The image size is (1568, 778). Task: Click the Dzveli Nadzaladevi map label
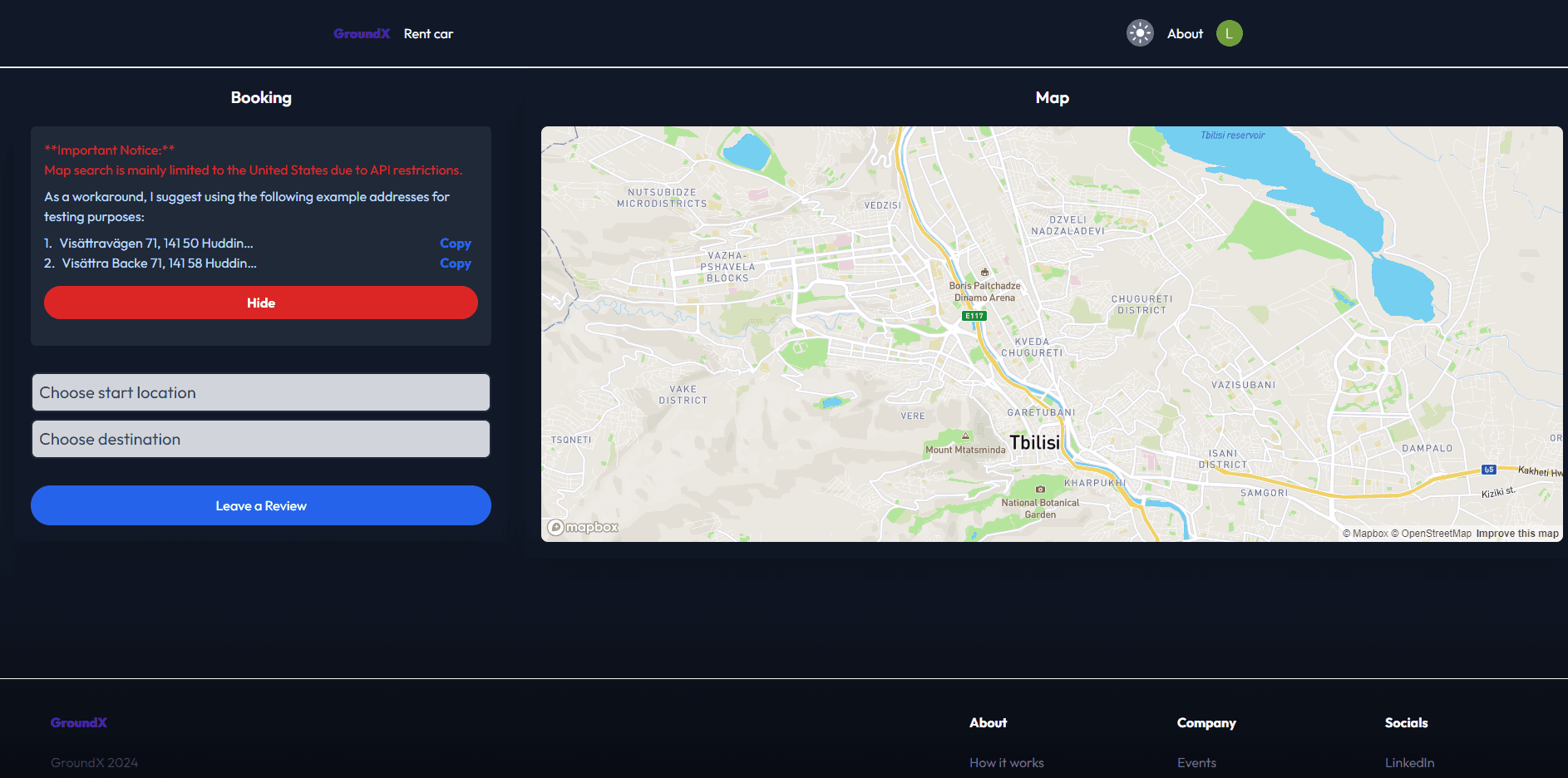(x=1068, y=226)
